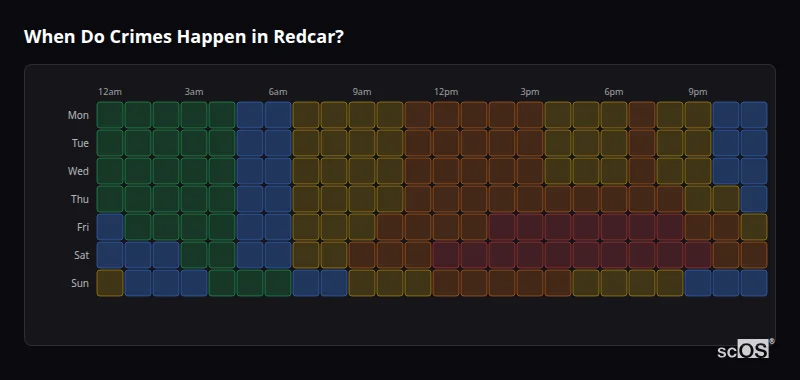Click the Monday 3am green cell
The image size is (800, 380).
194,115
